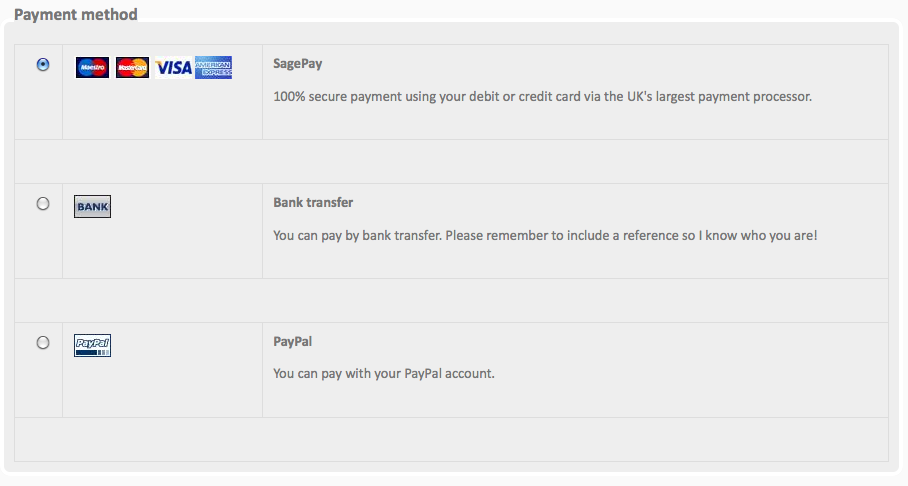Click the VISA card logo
Viewport: 908px width, 486px height.
click(174, 68)
